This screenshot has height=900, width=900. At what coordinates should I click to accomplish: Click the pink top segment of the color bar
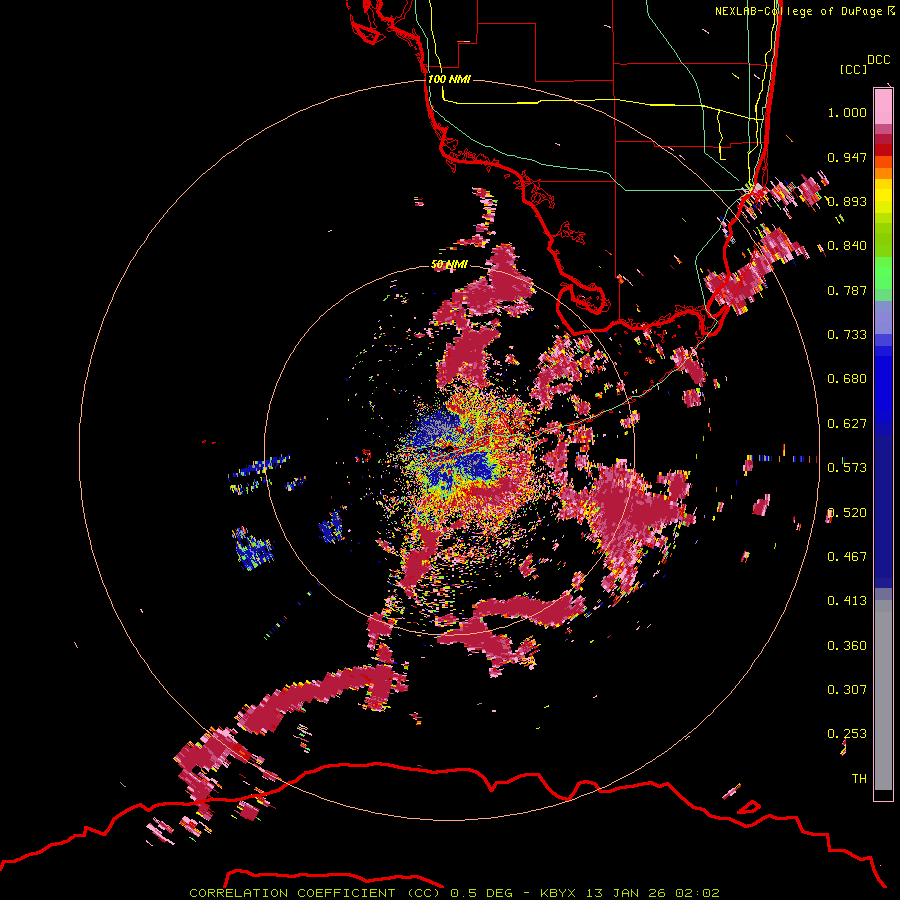coord(883,106)
